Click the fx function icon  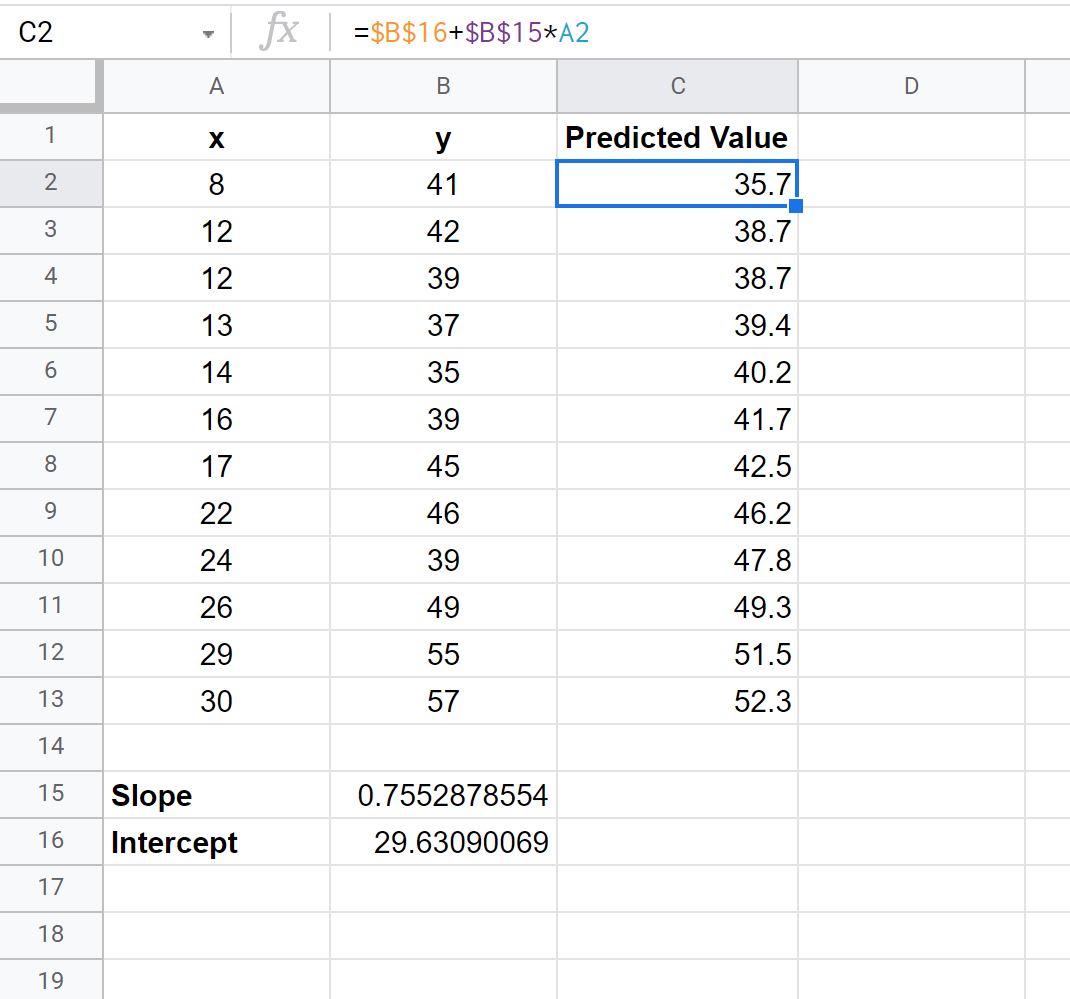pyautogui.click(x=279, y=32)
